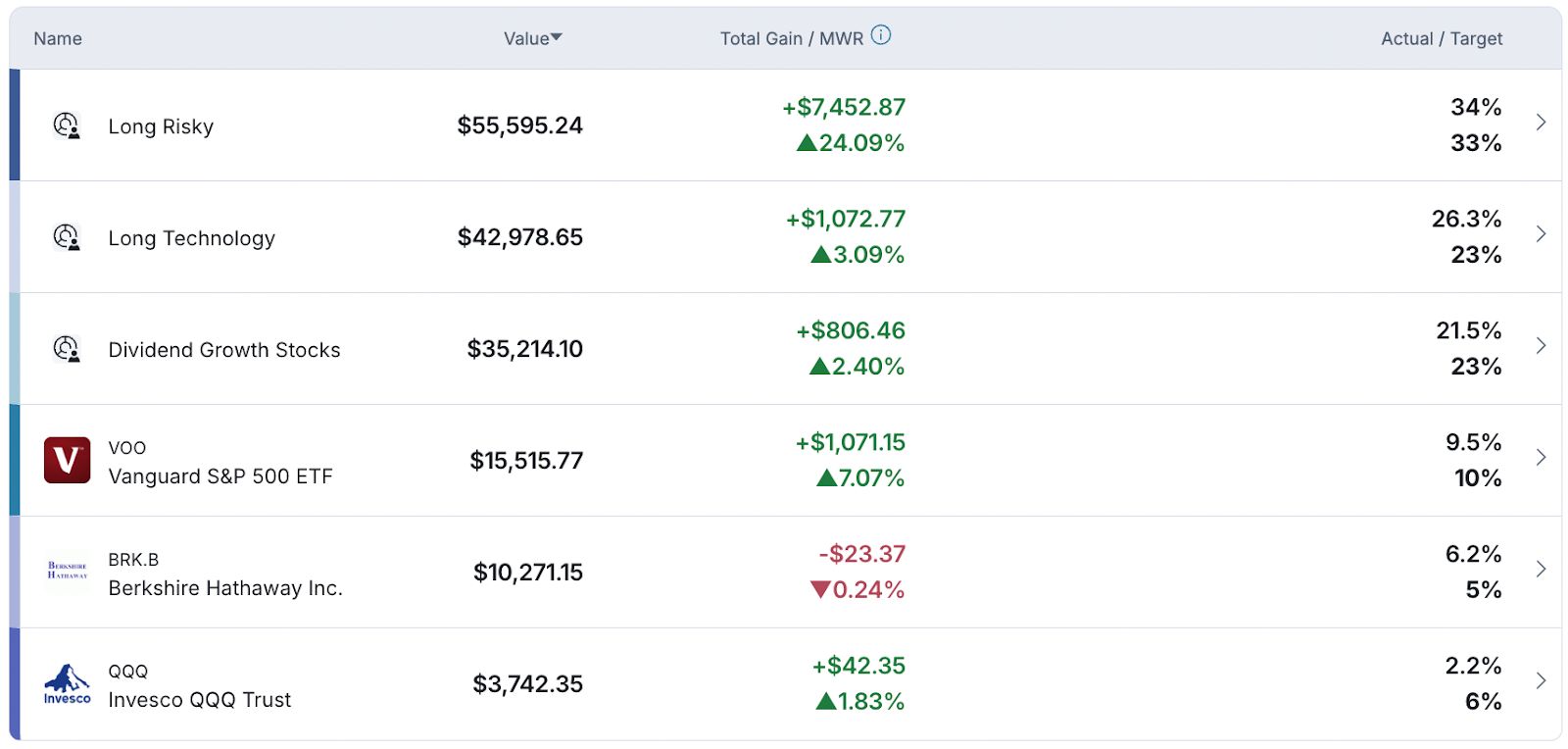
Task: Click the 5% target allocation
Action: click(1484, 590)
